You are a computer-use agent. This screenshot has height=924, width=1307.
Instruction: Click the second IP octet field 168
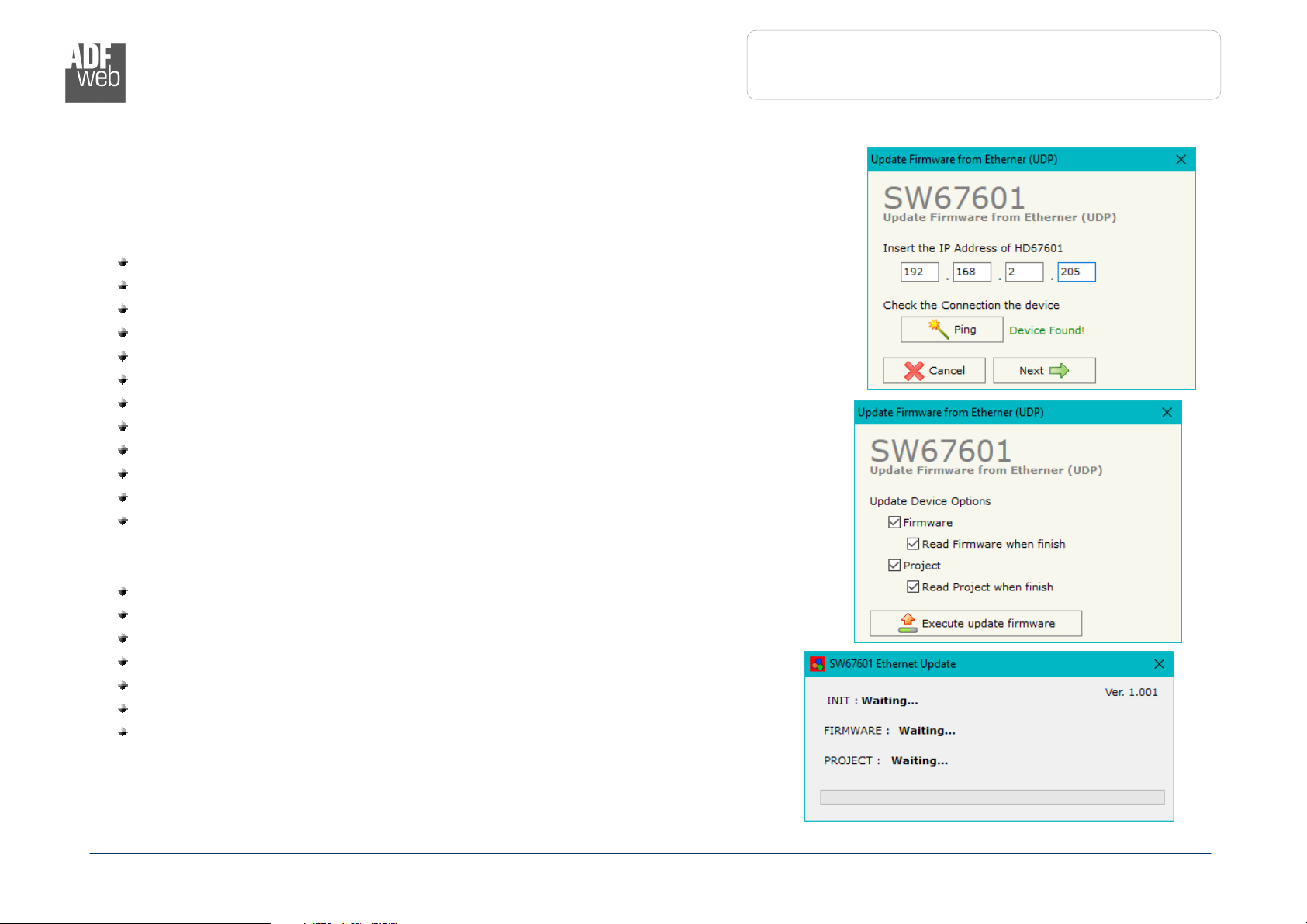[x=972, y=272]
